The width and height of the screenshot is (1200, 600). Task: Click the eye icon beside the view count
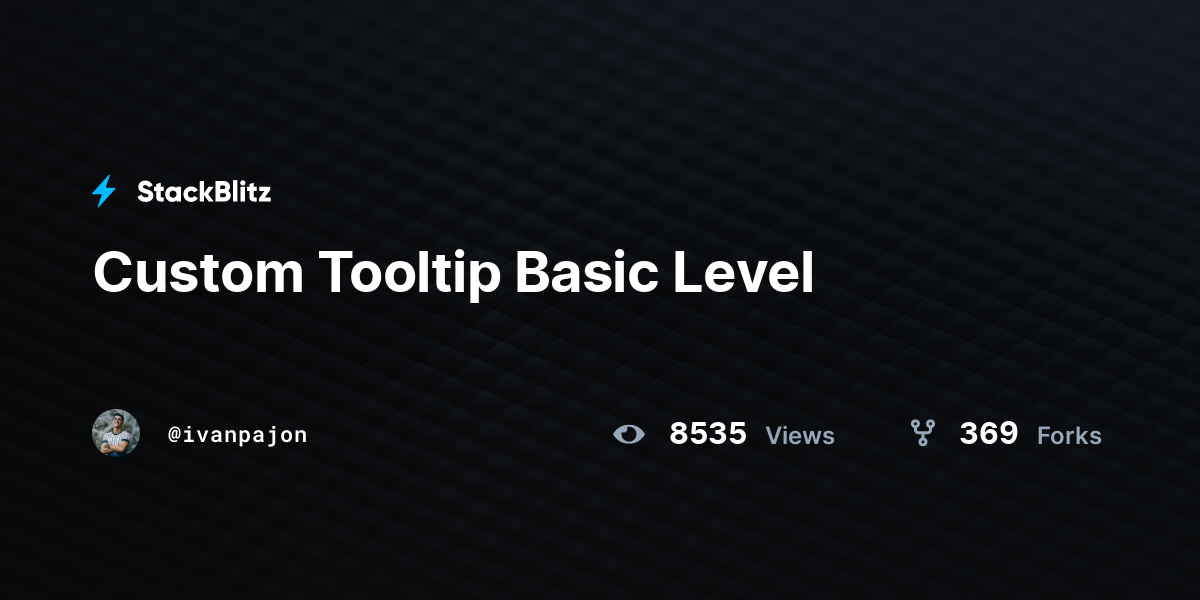pyautogui.click(x=629, y=434)
